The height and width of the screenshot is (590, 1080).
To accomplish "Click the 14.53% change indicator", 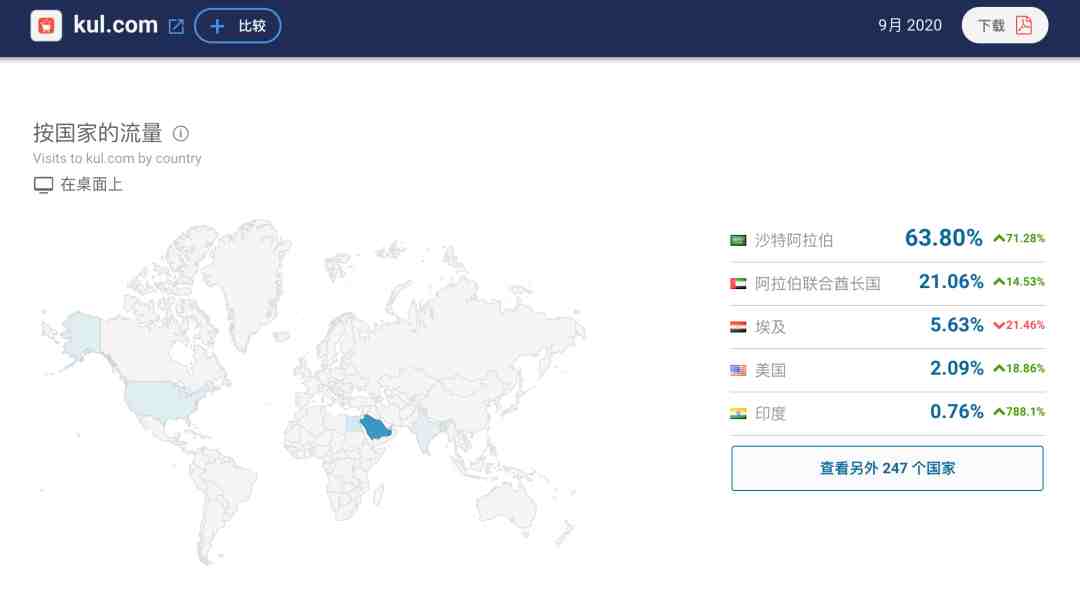I will (x=1019, y=282).
